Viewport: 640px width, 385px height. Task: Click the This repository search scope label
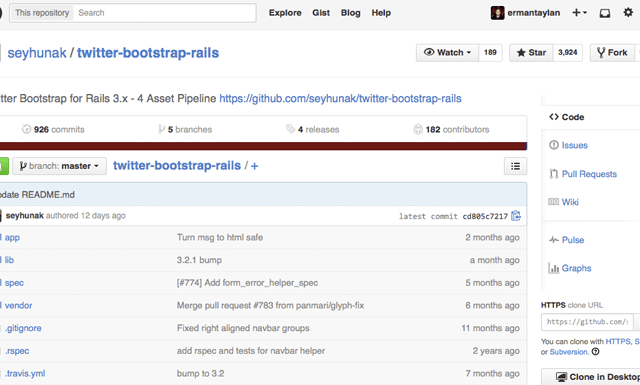pyautogui.click(x=42, y=13)
